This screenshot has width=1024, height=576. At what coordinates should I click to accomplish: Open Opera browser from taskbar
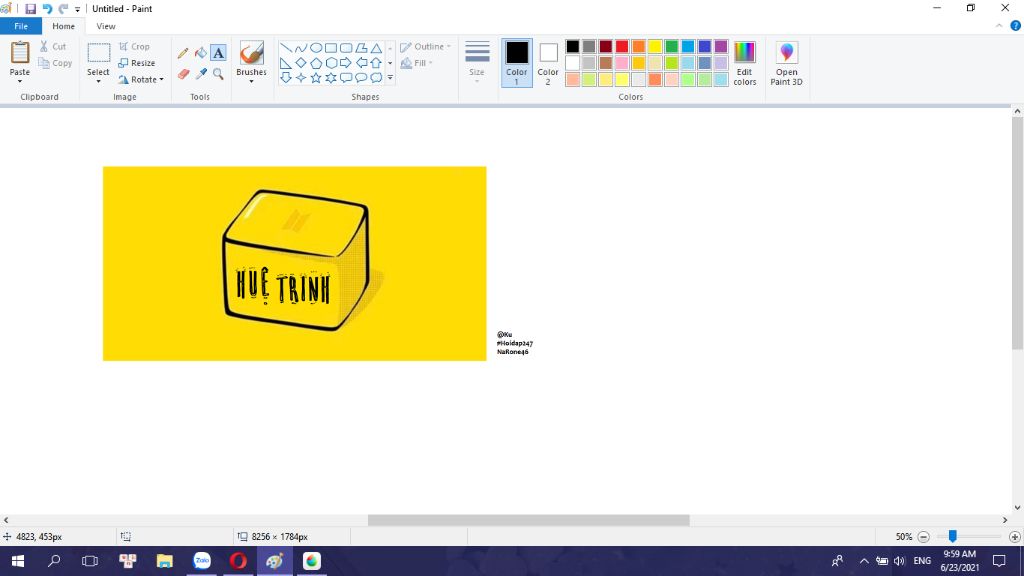[x=238, y=561]
